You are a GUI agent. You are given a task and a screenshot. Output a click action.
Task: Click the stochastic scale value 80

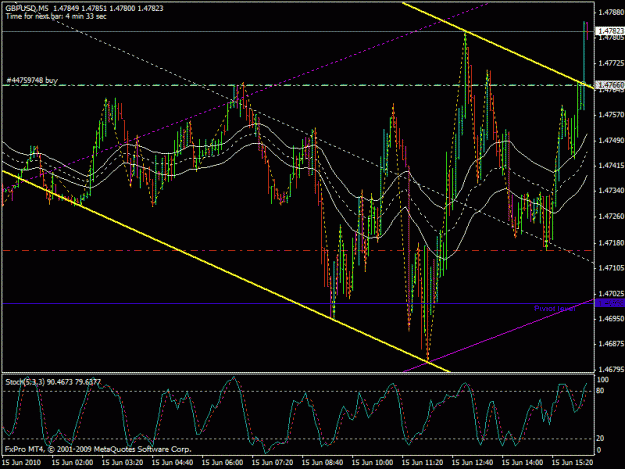point(601,391)
